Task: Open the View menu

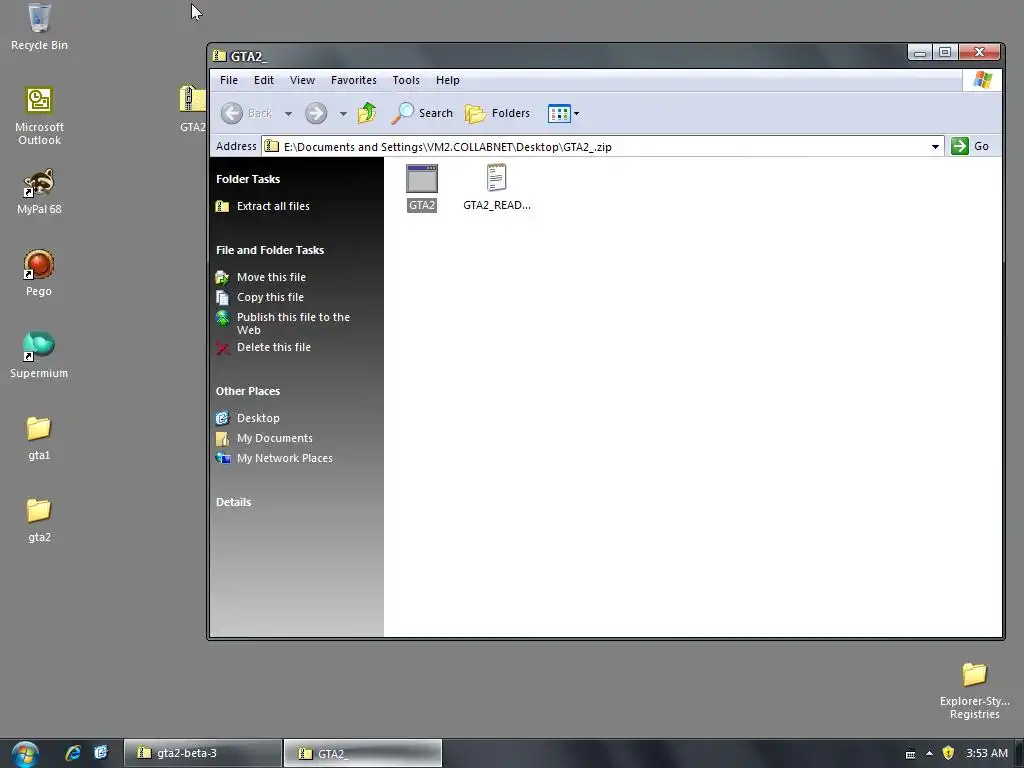Action: (302, 80)
